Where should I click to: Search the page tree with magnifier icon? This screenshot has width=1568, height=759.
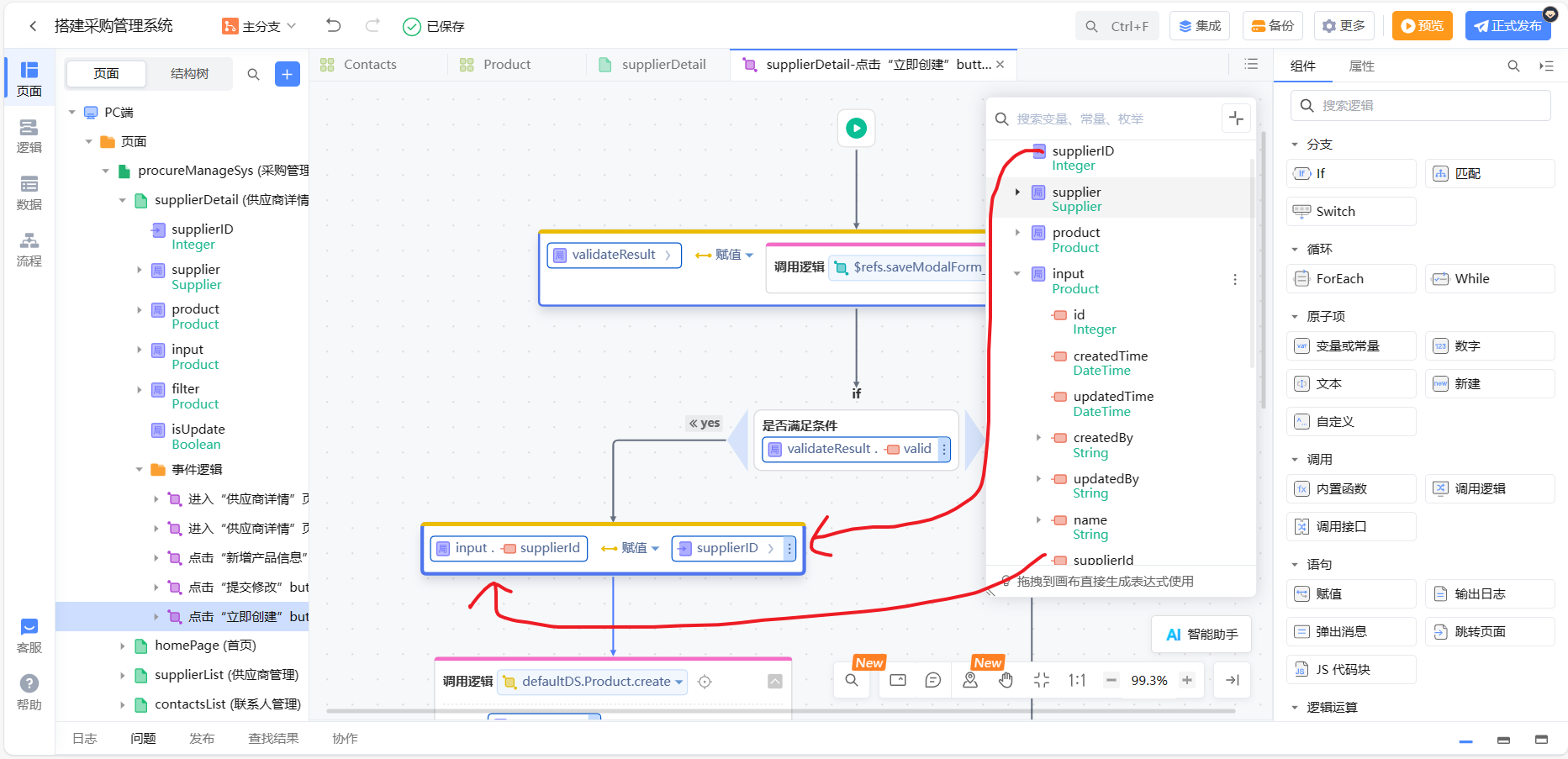click(x=253, y=74)
